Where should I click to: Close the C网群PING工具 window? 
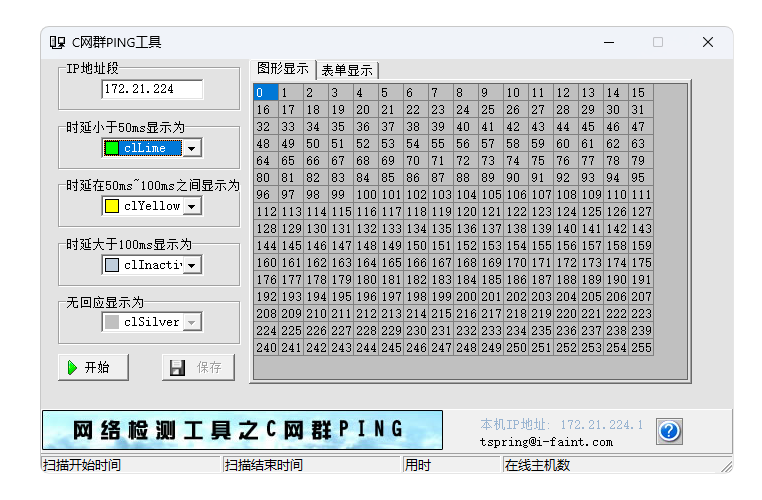(x=707, y=42)
